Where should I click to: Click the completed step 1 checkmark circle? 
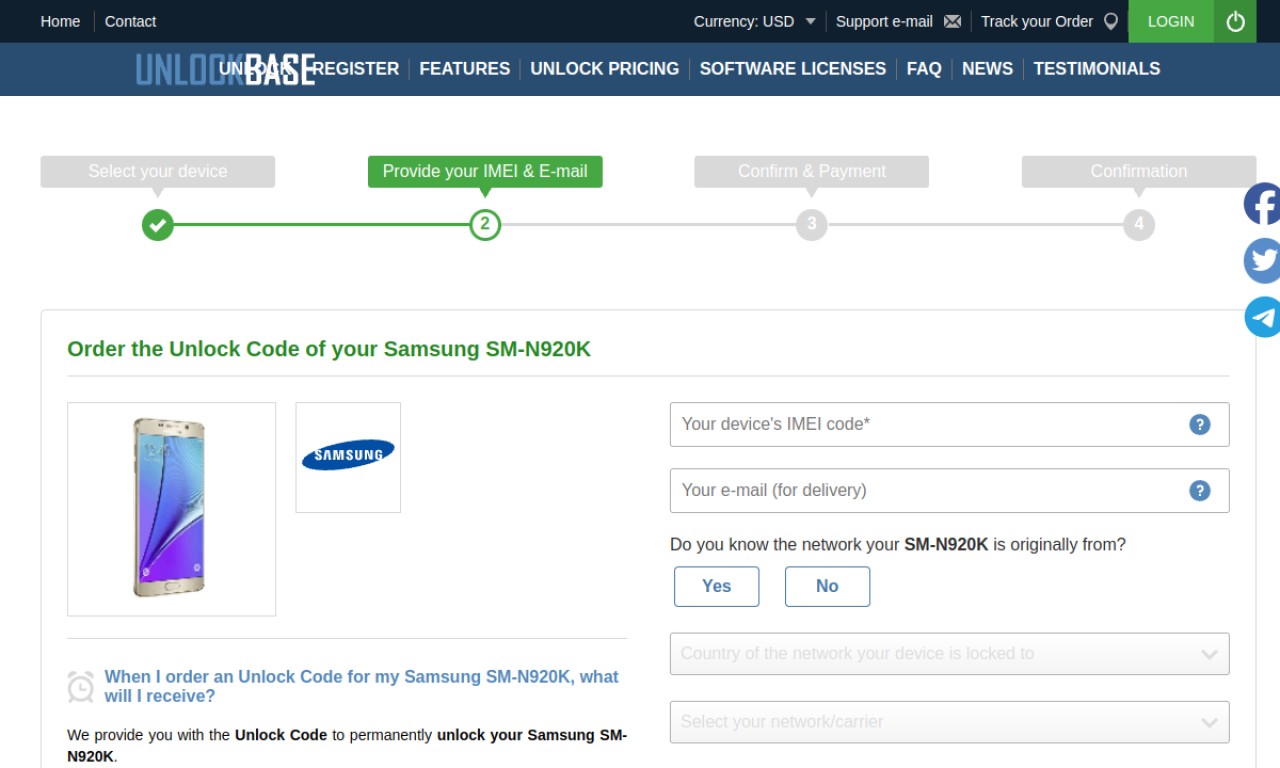[157, 224]
